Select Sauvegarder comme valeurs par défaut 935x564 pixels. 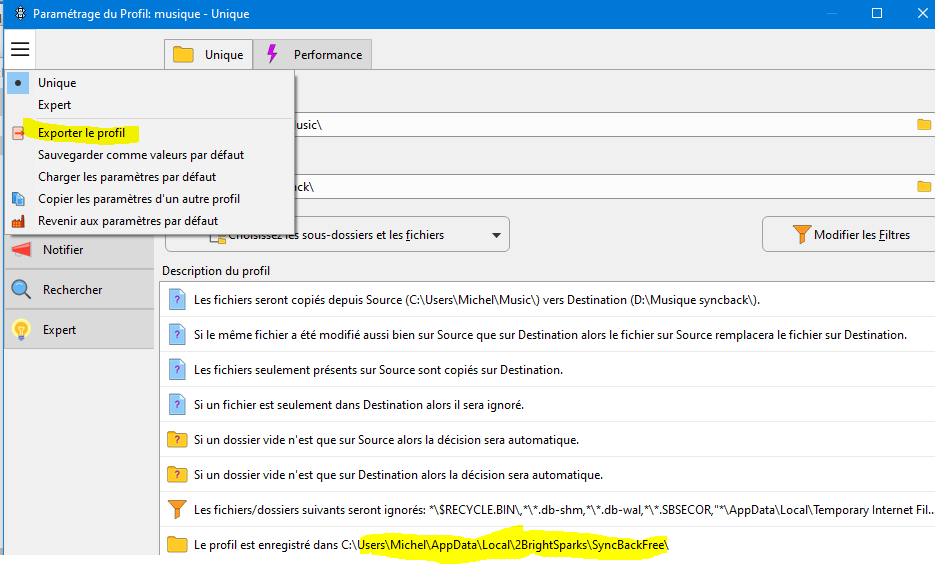(141, 155)
